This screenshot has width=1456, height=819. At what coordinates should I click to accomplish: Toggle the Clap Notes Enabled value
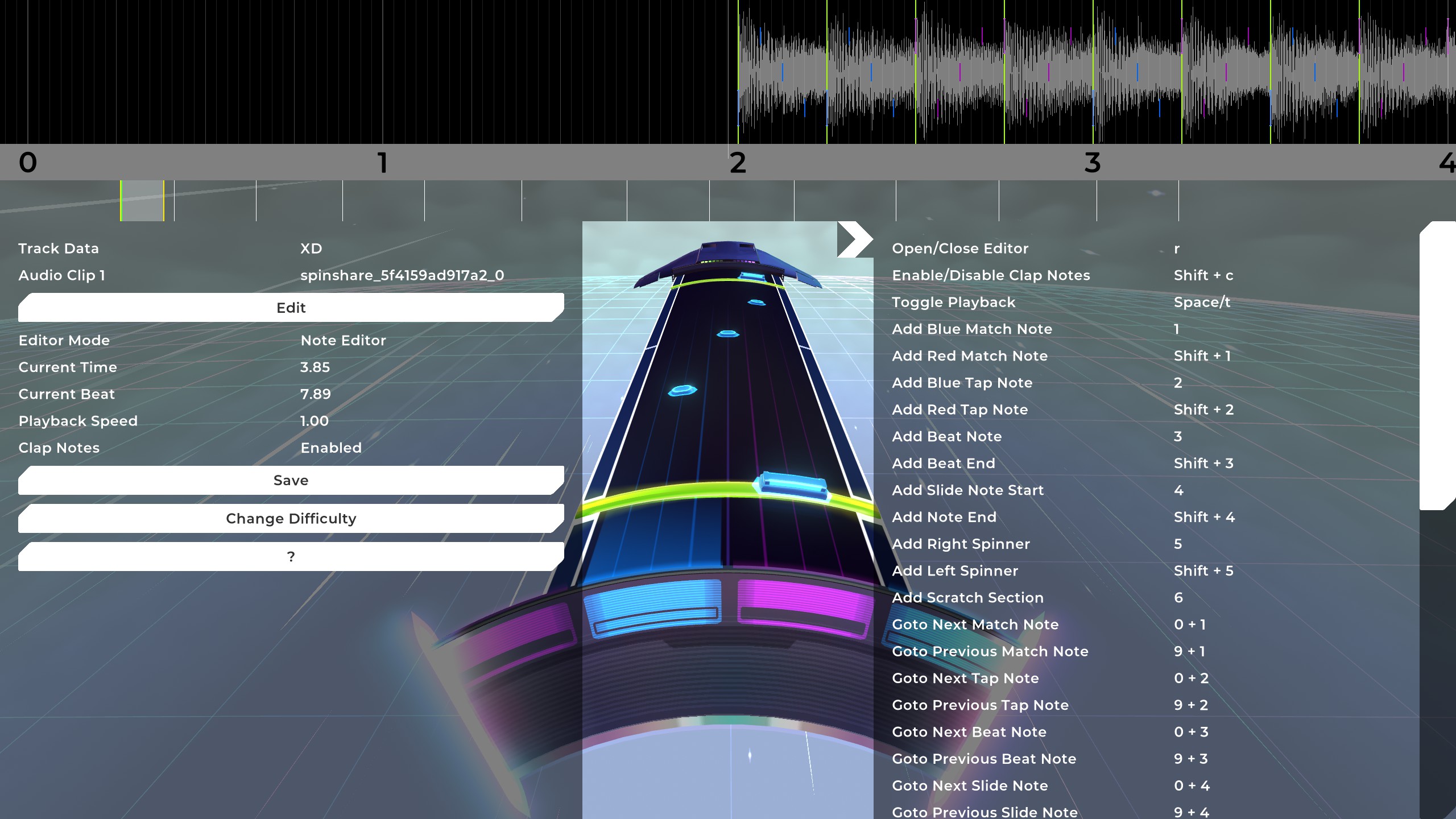tap(330, 448)
